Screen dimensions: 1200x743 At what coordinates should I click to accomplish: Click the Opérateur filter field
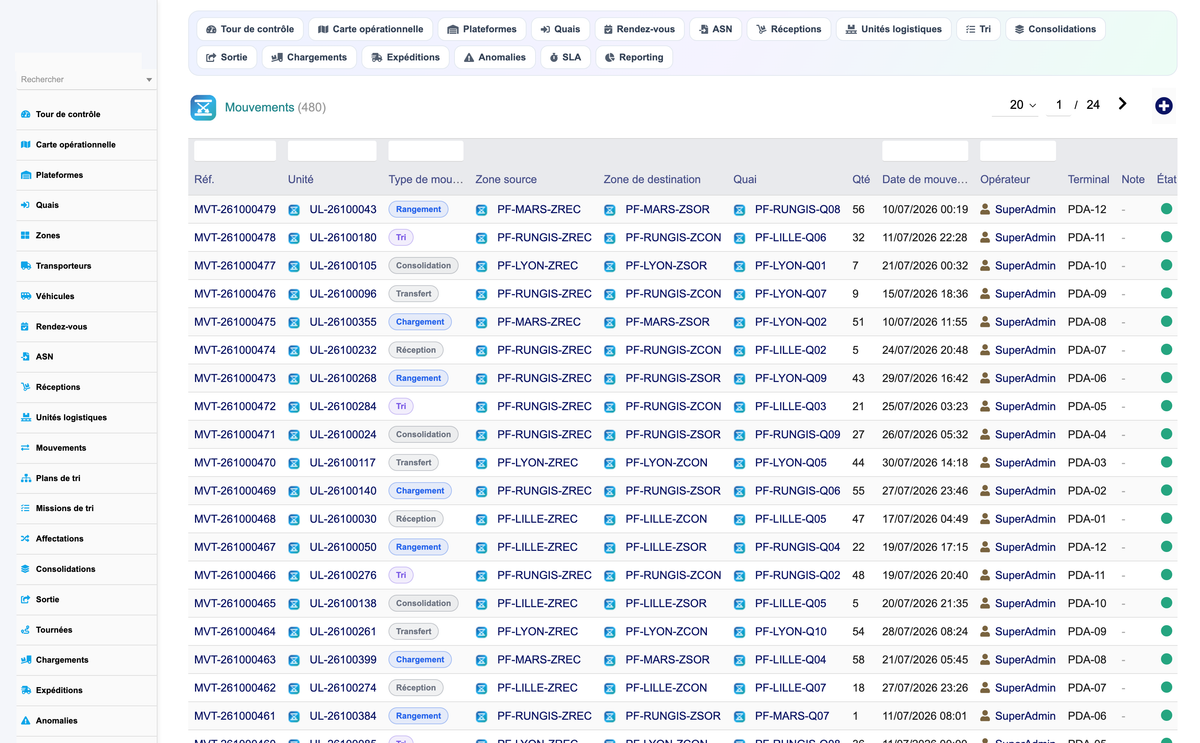pos(1018,151)
